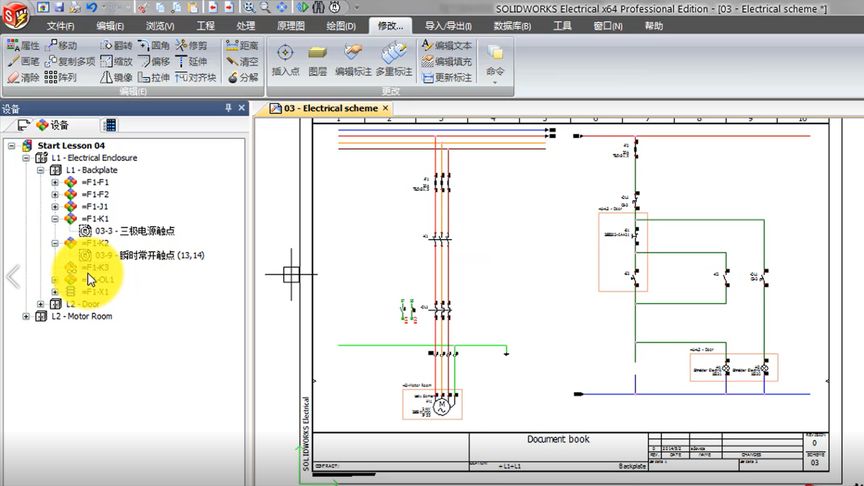The image size is (864, 486).
Task: Select the 03-3 - 三极电源触点 tree item
Action: click(134, 231)
